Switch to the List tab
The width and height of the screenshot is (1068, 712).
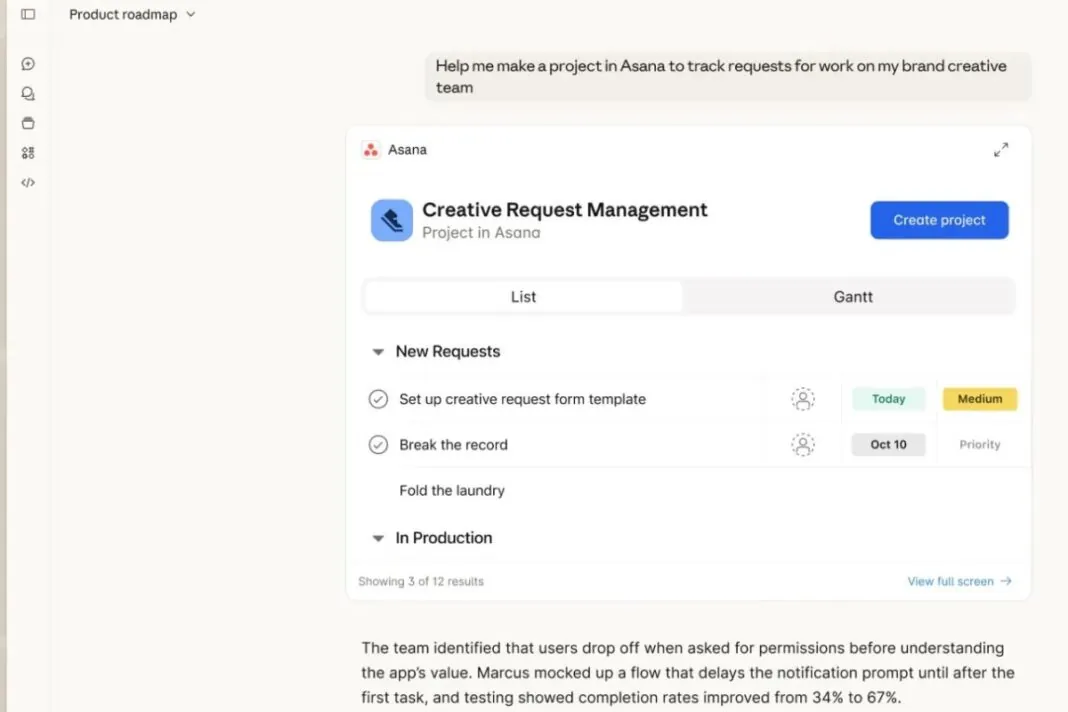523,297
